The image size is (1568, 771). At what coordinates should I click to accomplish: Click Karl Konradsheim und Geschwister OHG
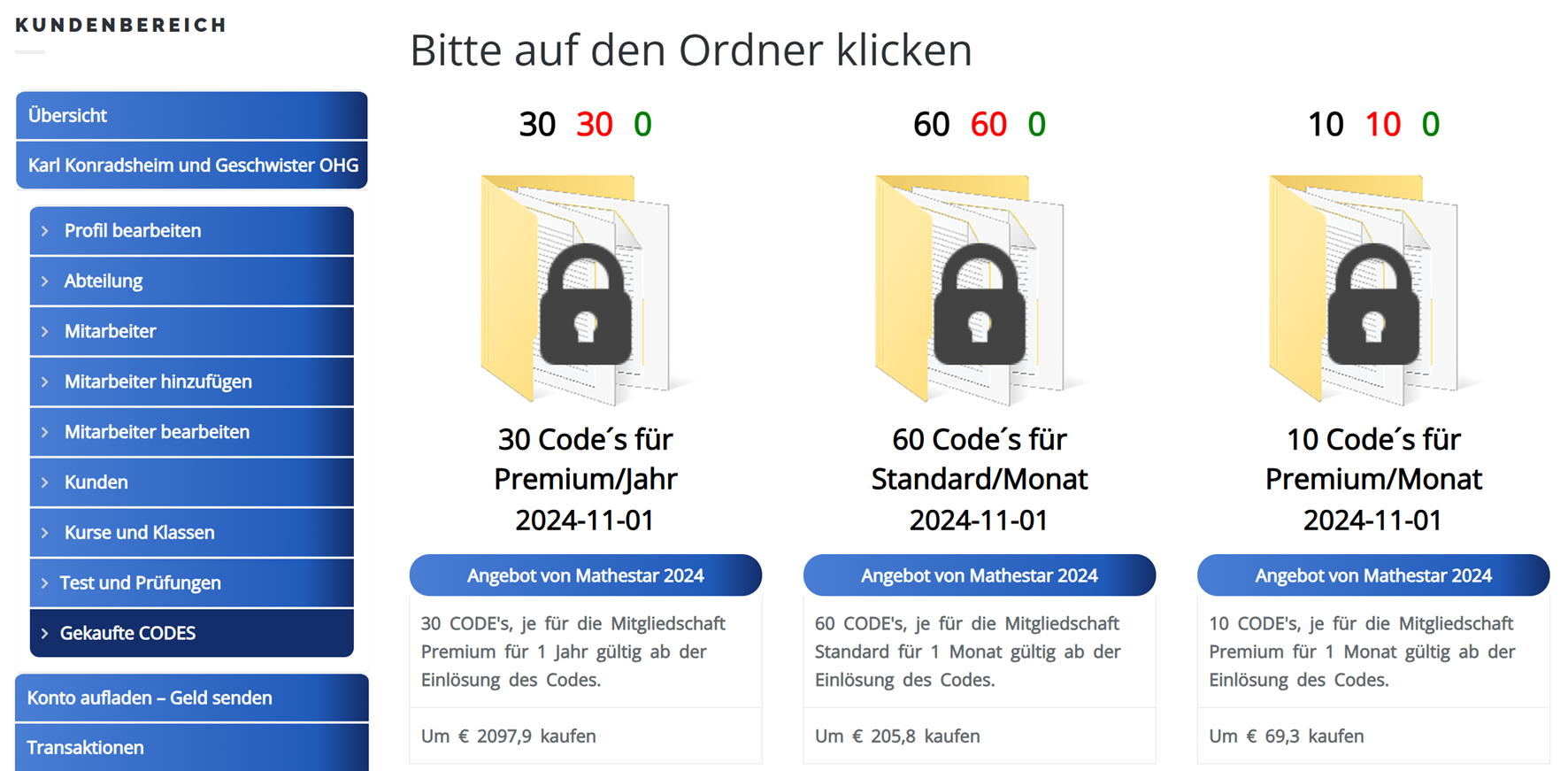(x=193, y=166)
